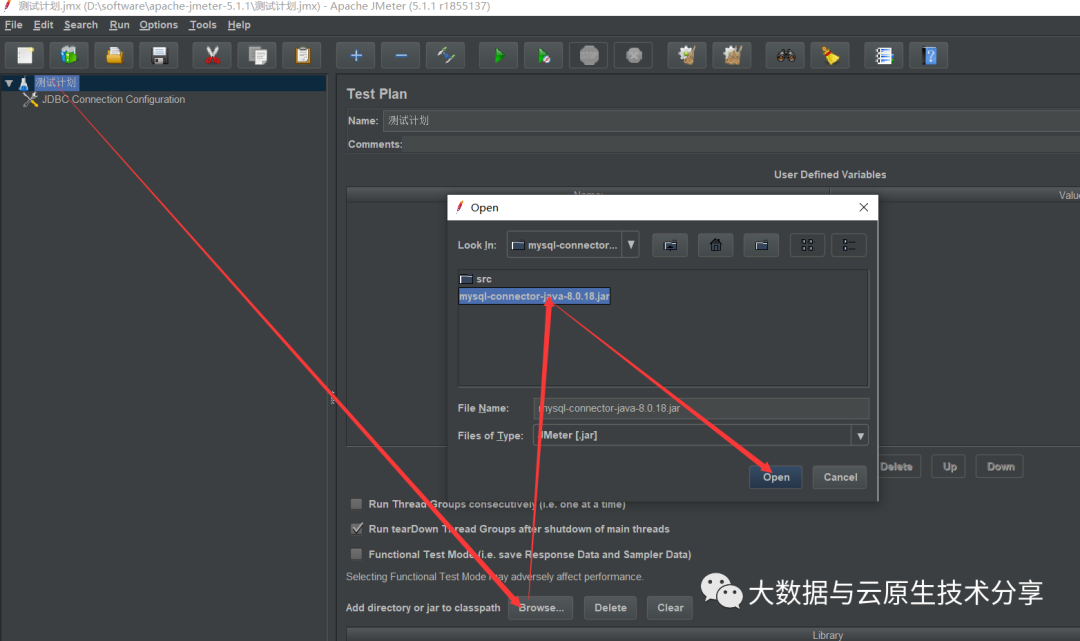Click the Clear All results icon

[732, 56]
